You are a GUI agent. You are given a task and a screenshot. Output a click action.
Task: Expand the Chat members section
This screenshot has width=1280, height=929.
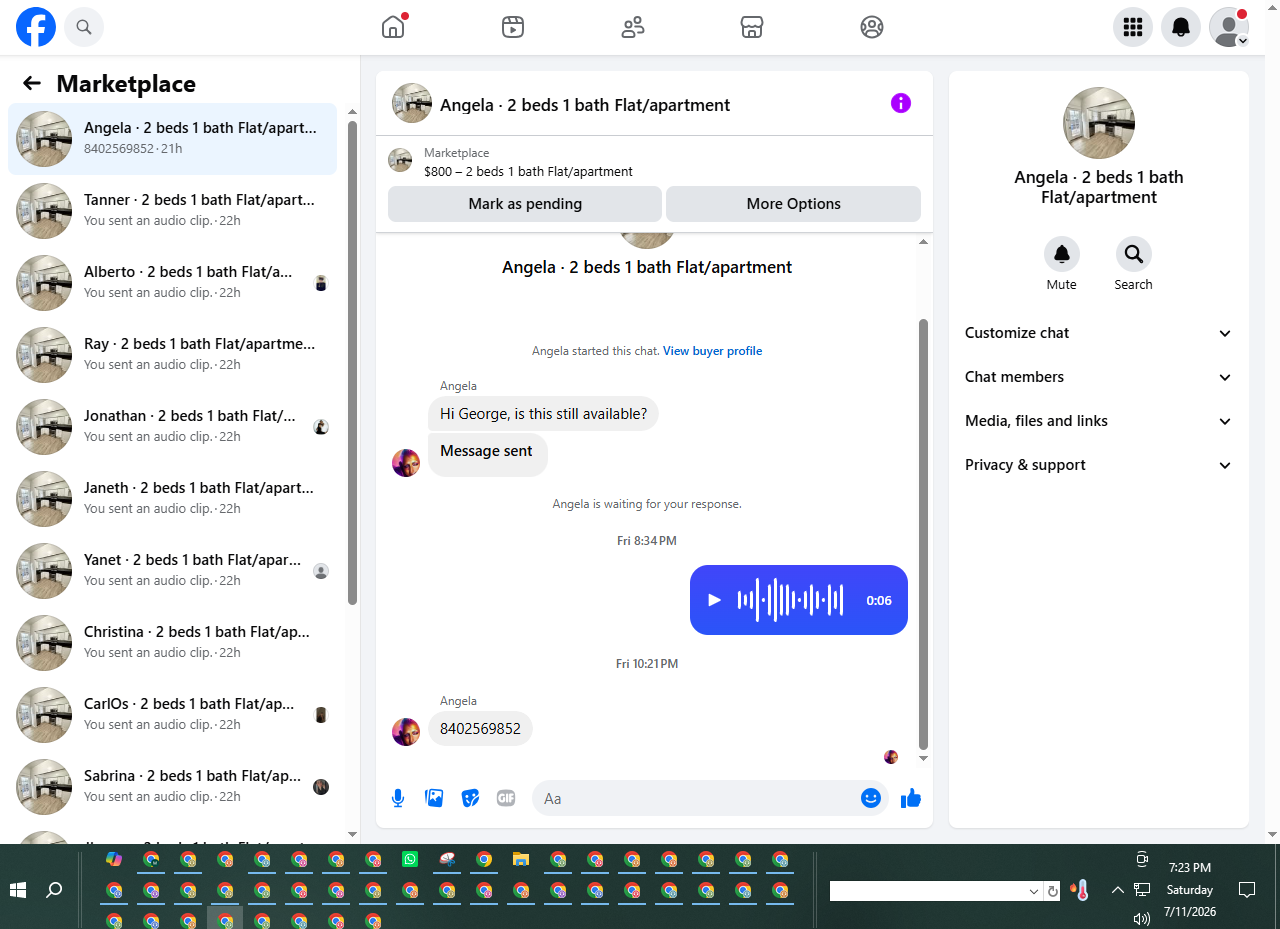[1099, 377]
